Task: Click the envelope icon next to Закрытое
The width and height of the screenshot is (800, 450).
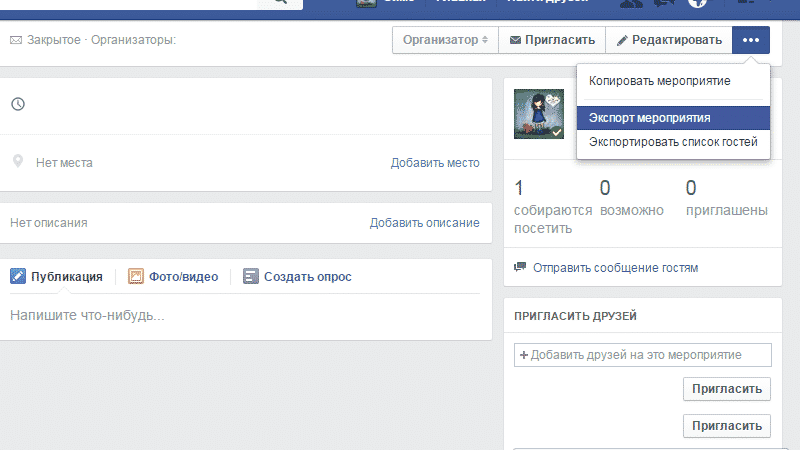Action: 16,40
